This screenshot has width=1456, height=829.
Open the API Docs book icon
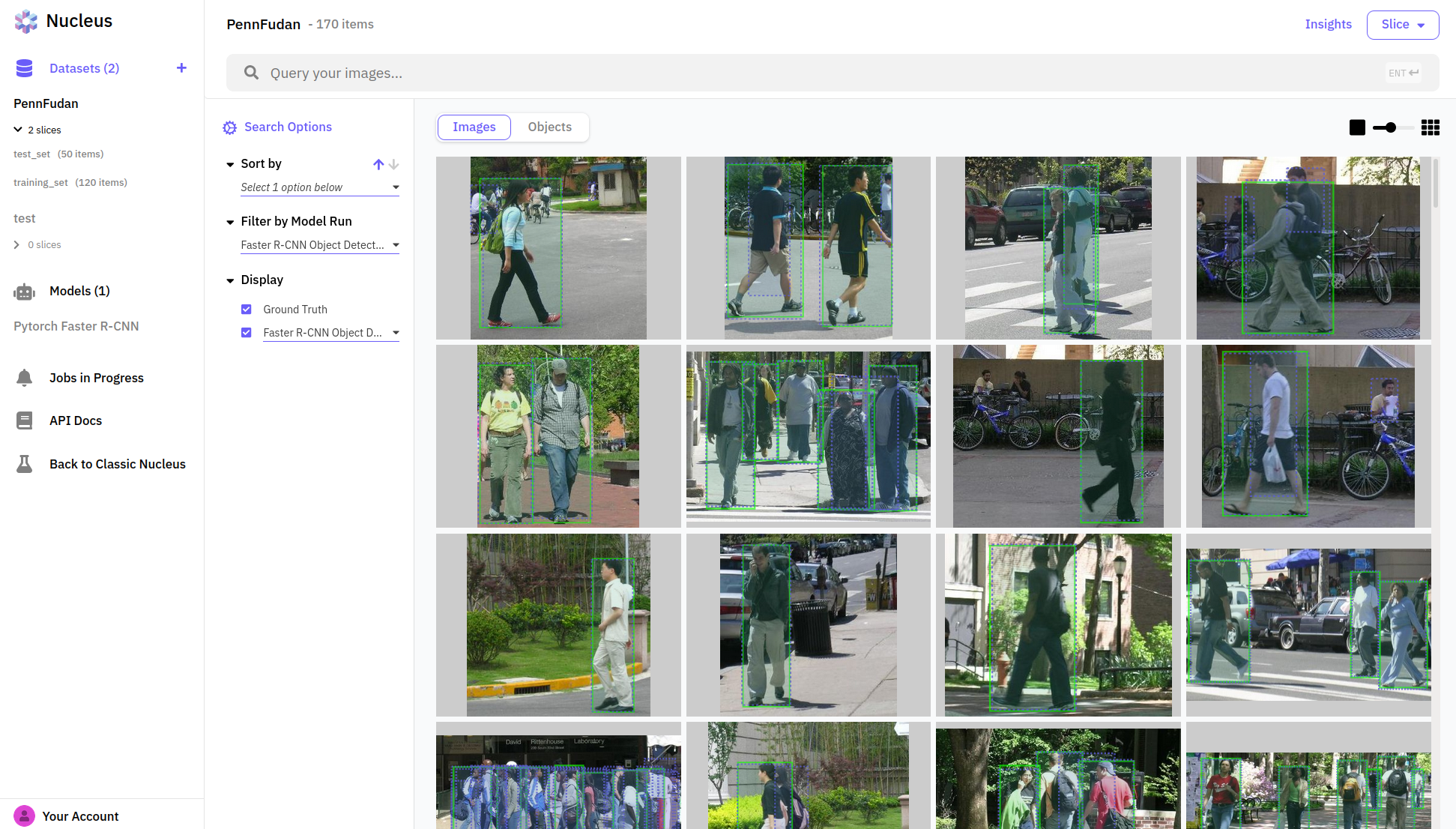(24, 420)
